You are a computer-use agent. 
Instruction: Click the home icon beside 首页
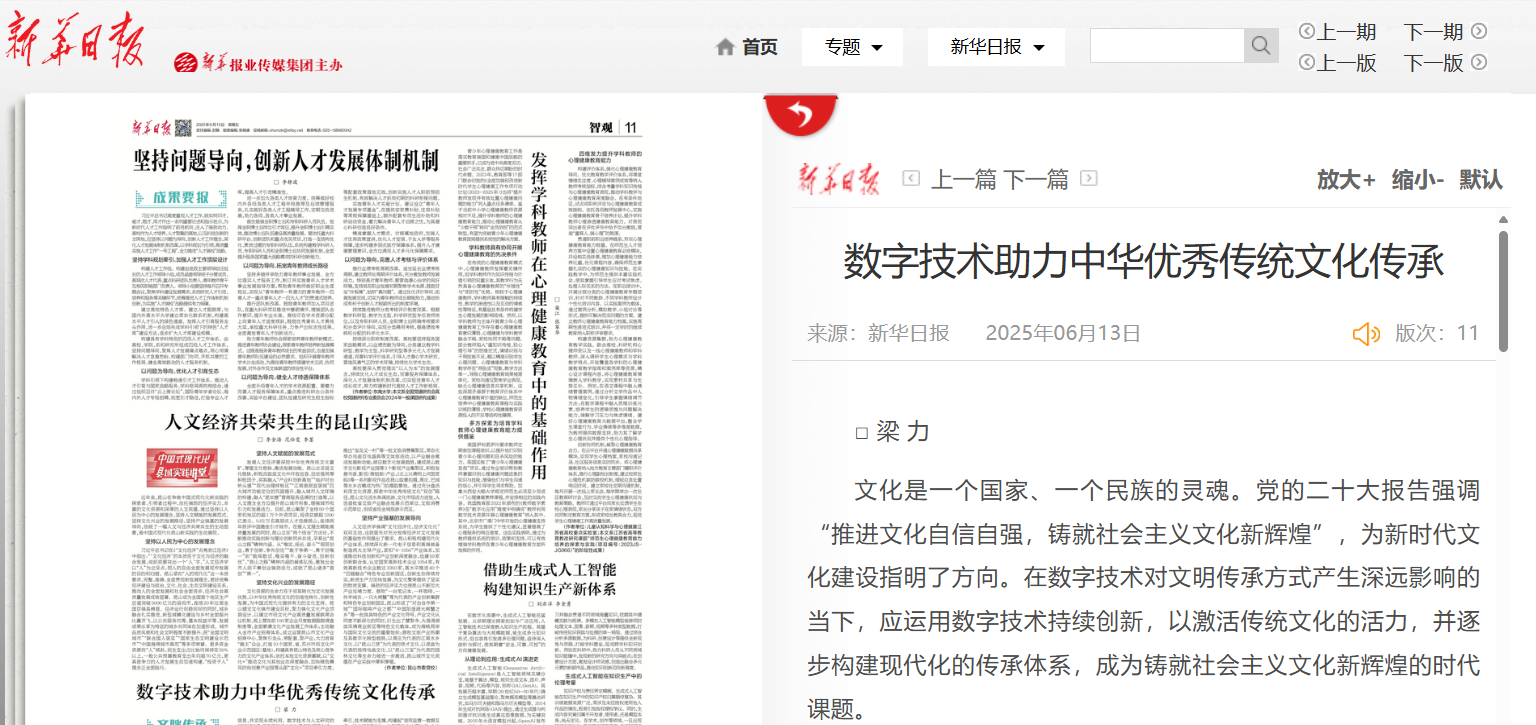pyautogui.click(x=726, y=47)
